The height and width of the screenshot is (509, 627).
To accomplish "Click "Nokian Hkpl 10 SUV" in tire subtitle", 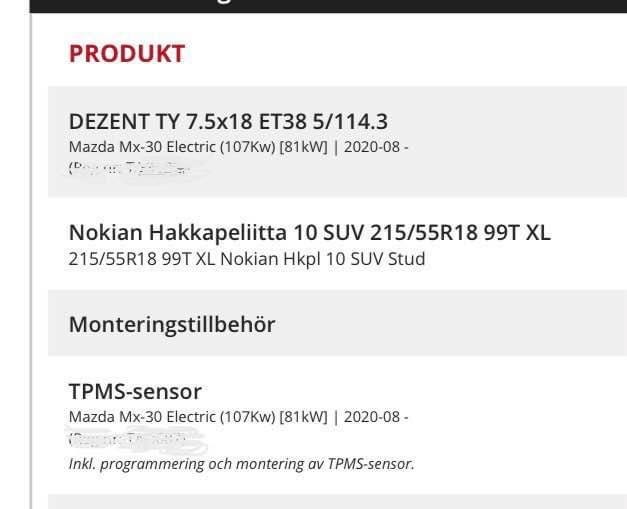I will click(301, 259).
